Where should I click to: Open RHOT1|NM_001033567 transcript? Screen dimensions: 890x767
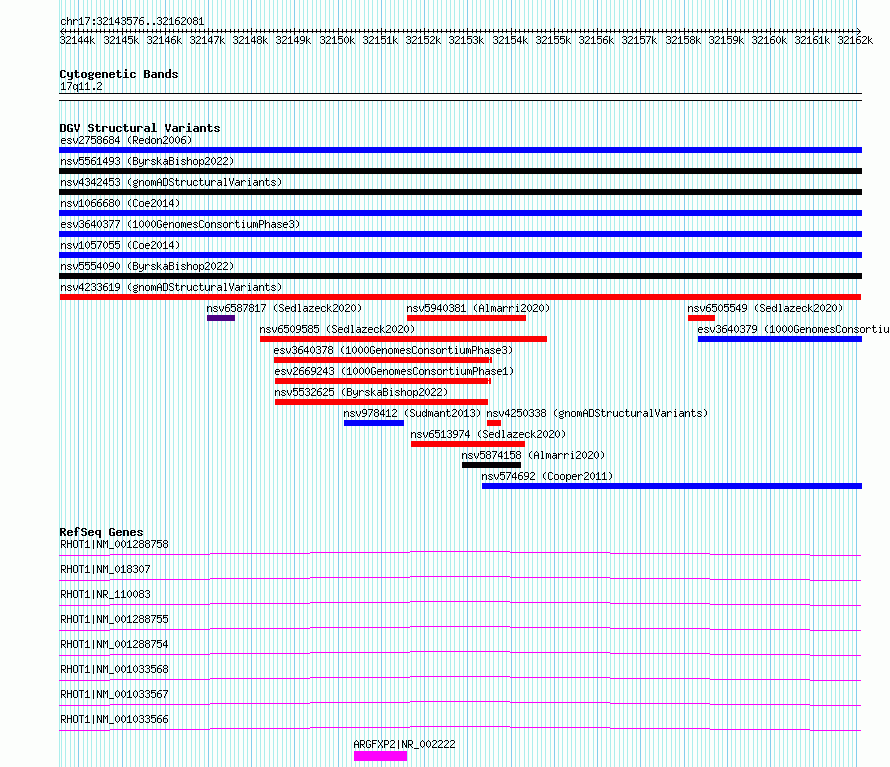tap(114, 694)
